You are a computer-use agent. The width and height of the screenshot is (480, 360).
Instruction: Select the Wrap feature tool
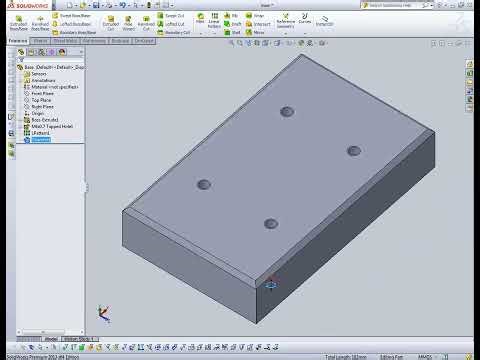[255, 16]
